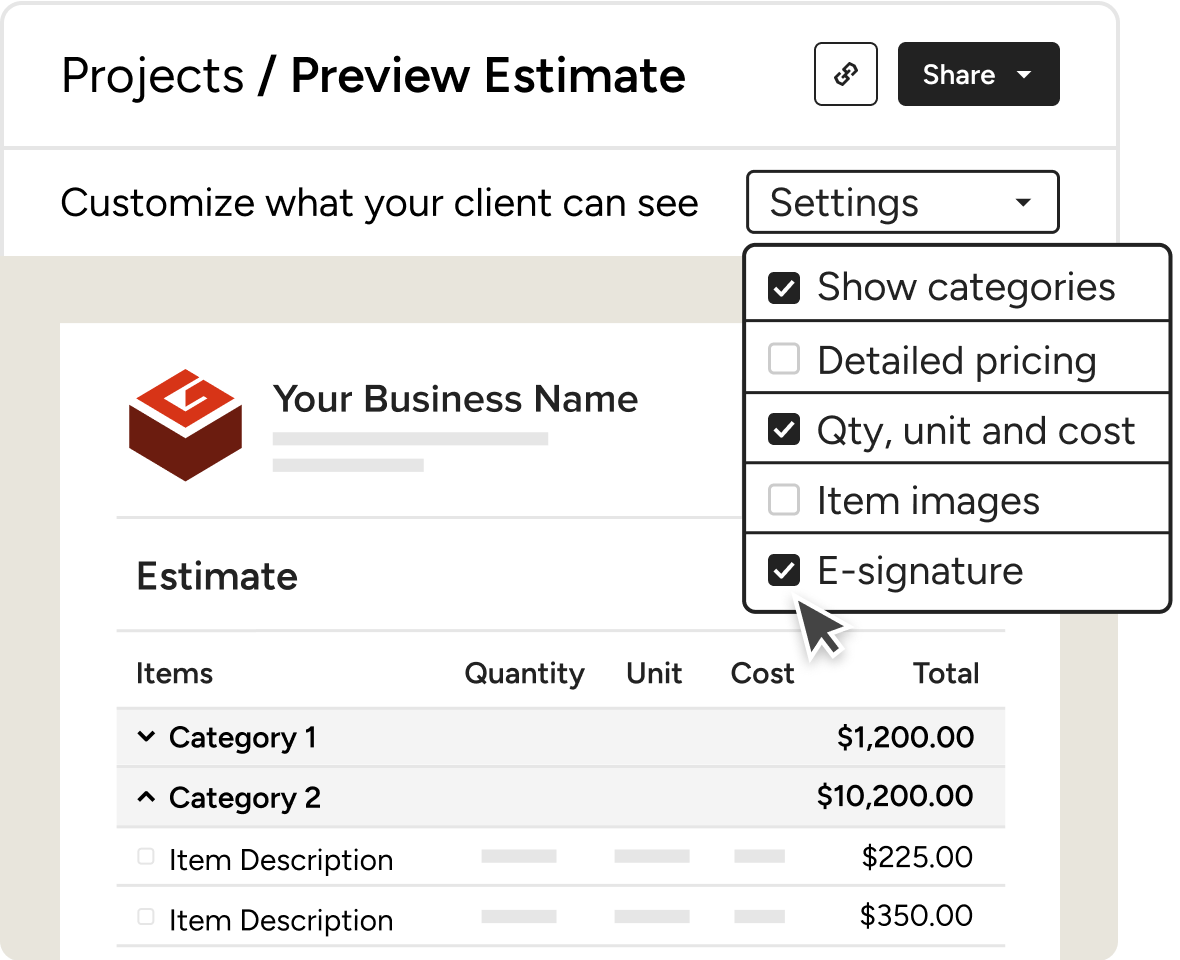Image resolution: width=1180 pixels, height=960 pixels.
Task: Disable the E-signature option
Action: pyautogui.click(x=784, y=570)
